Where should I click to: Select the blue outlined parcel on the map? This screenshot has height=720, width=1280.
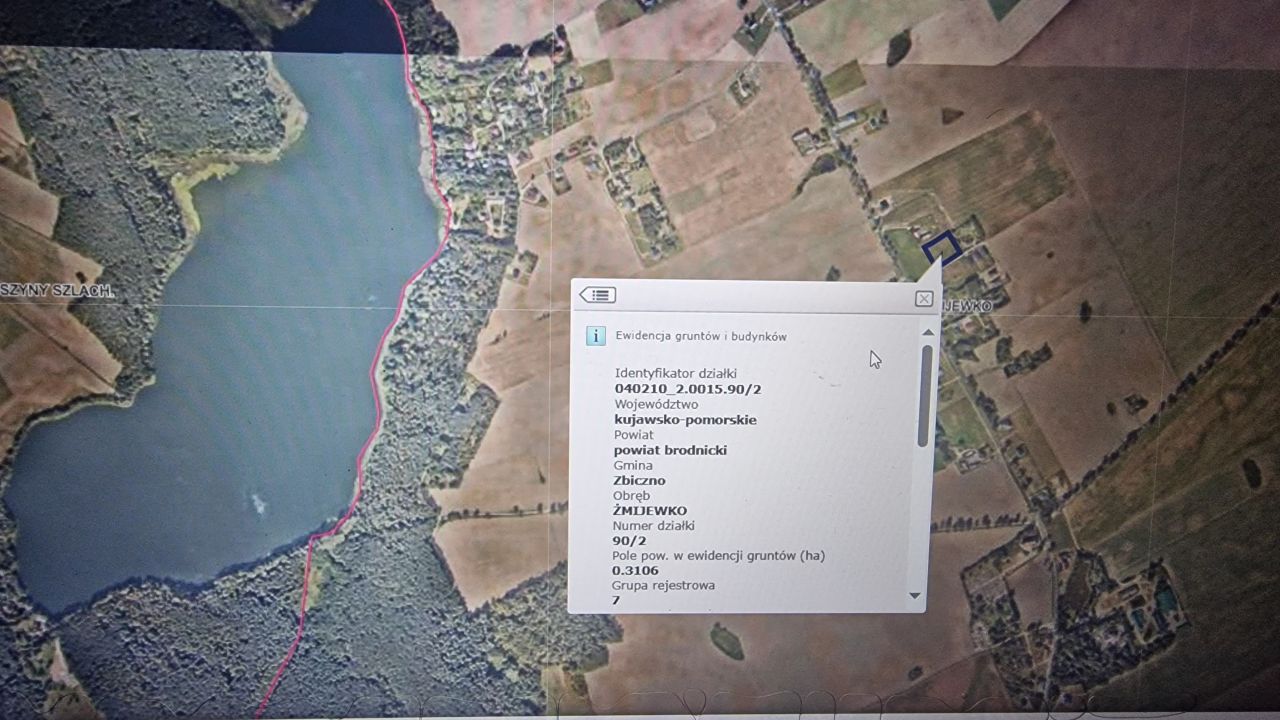point(941,248)
